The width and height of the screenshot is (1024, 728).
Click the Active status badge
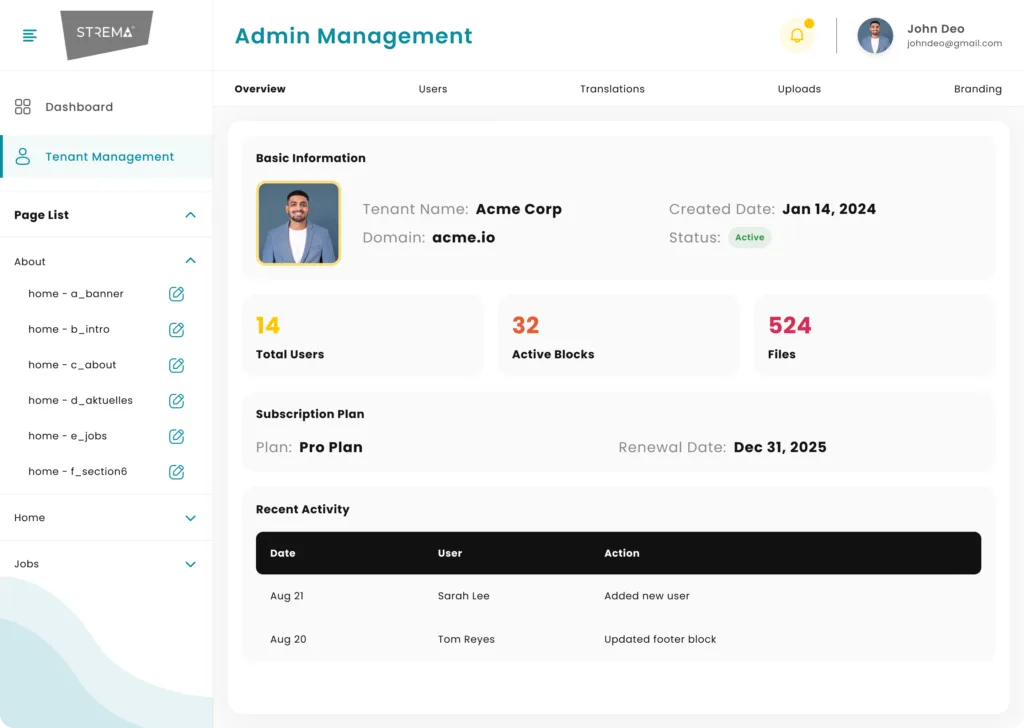point(750,237)
